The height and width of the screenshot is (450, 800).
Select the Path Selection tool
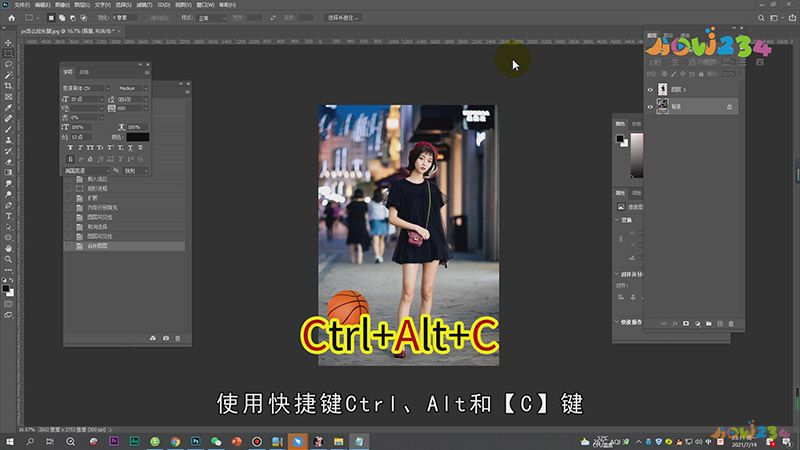[8, 227]
